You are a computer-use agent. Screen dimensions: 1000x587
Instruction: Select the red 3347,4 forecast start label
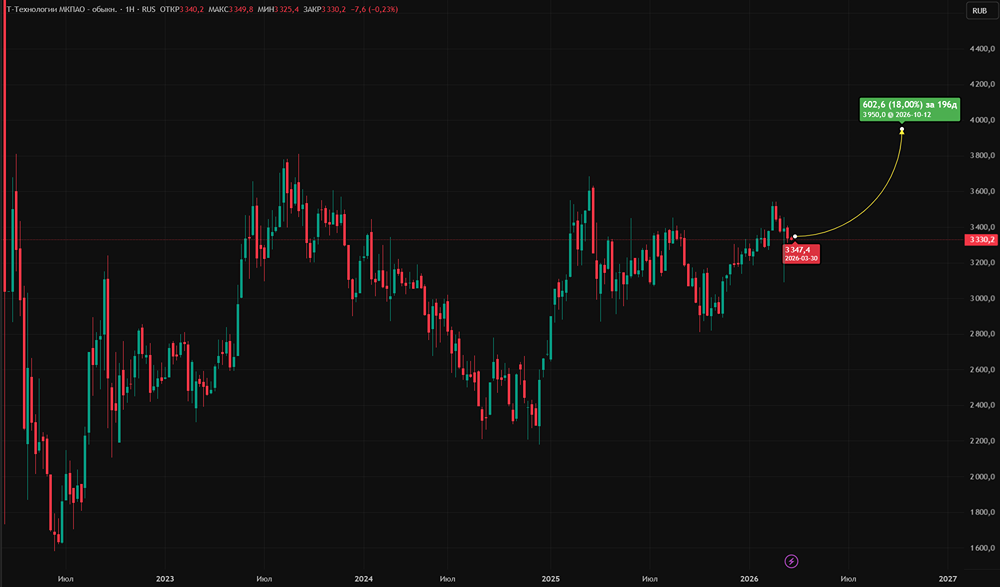[x=801, y=254]
